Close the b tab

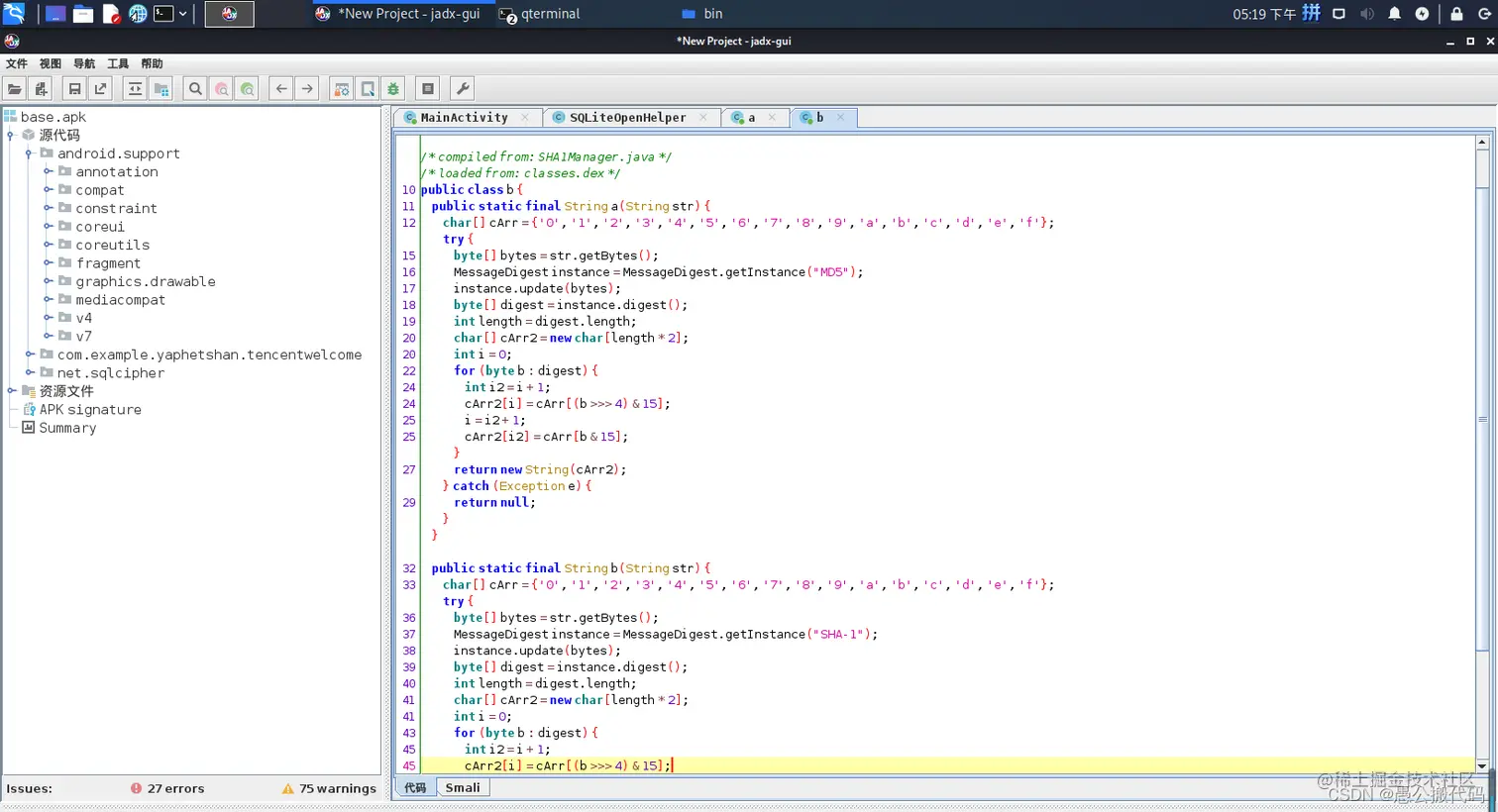coord(840,117)
